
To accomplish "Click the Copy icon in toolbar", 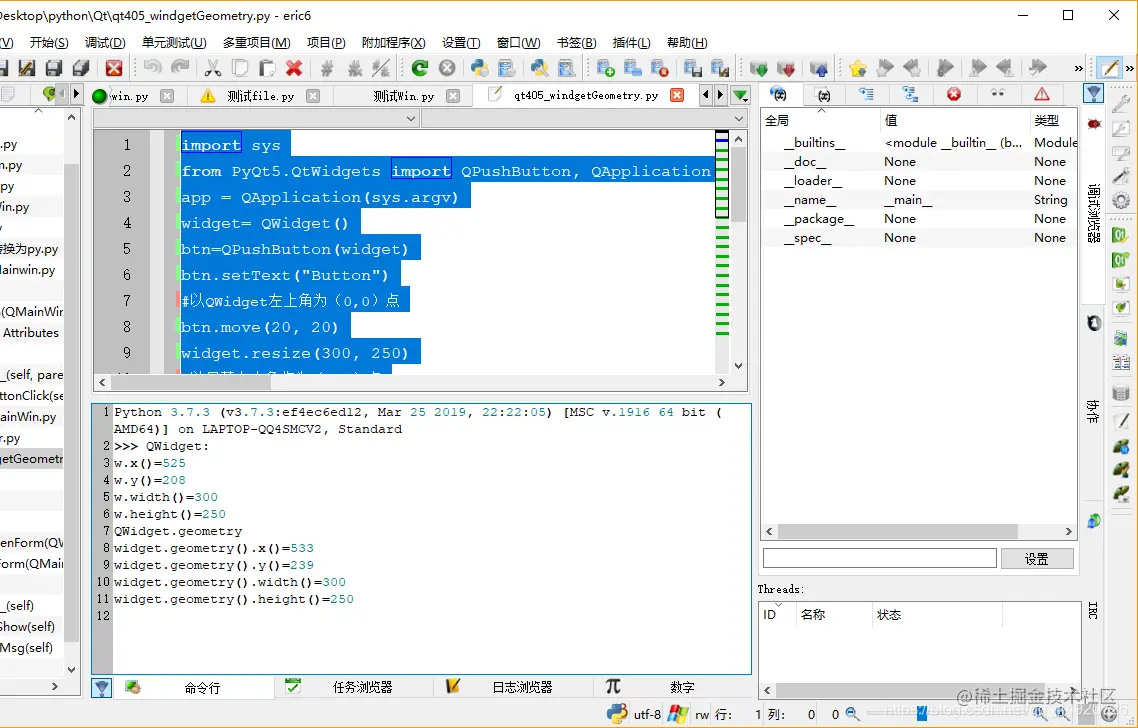I will (240, 68).
